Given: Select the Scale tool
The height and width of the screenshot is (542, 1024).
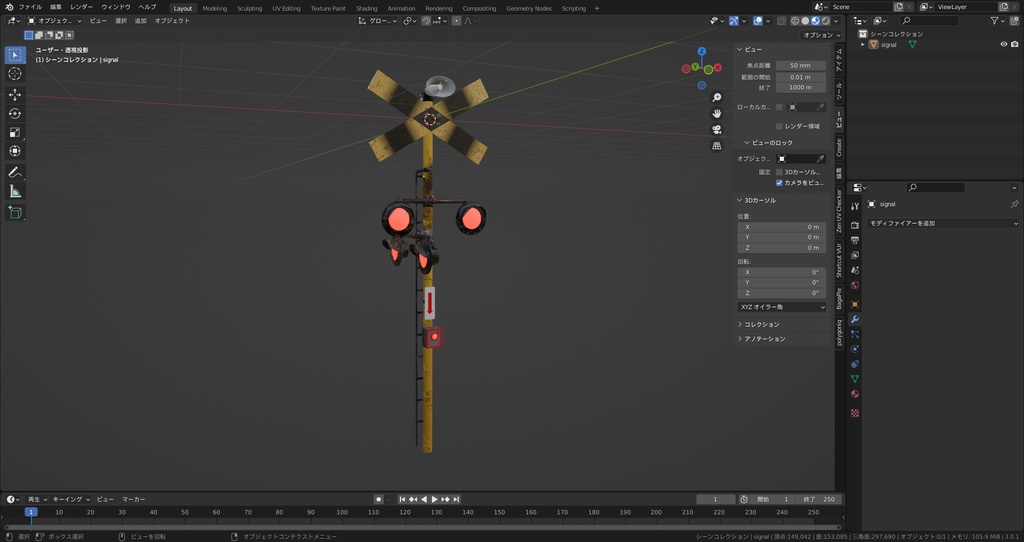Looking at the screenshot, I should coord(15,132).
